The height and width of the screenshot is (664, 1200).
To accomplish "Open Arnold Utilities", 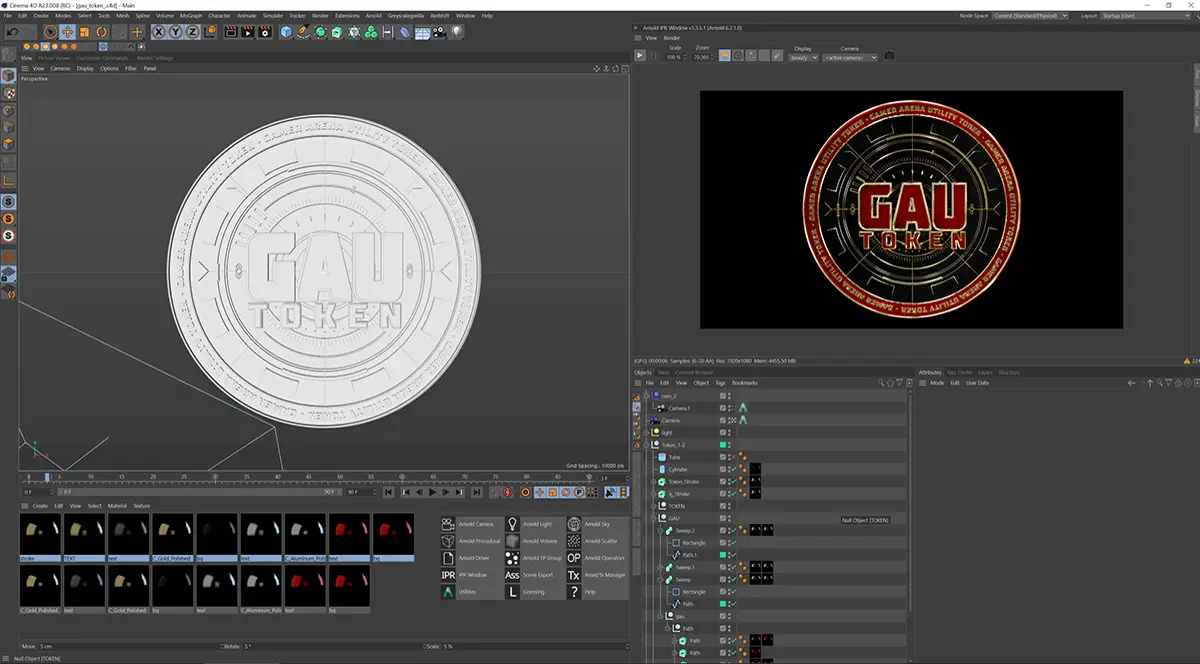I will pos(470,592).
